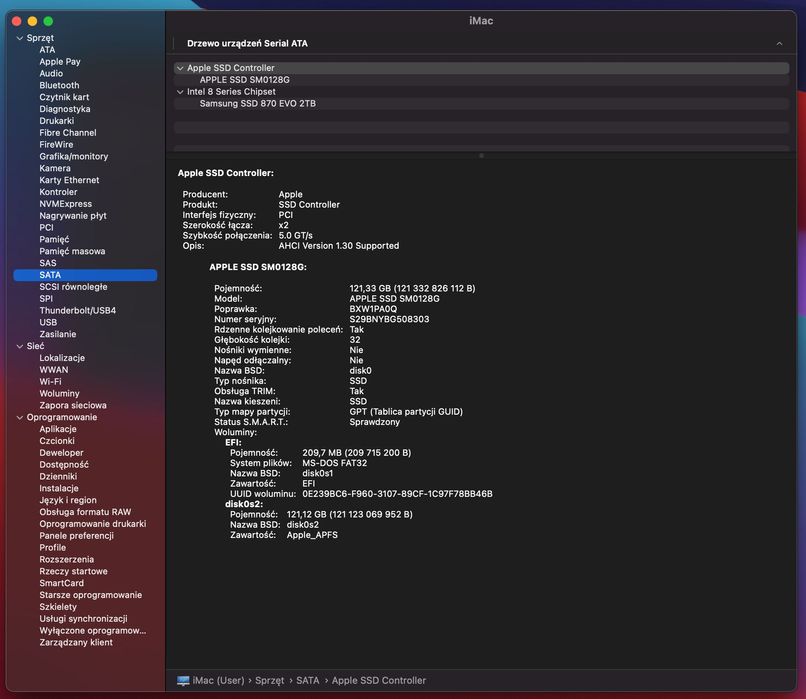Select Język i region item
Screen dimensions: 806x699
(x=68, y=500)
